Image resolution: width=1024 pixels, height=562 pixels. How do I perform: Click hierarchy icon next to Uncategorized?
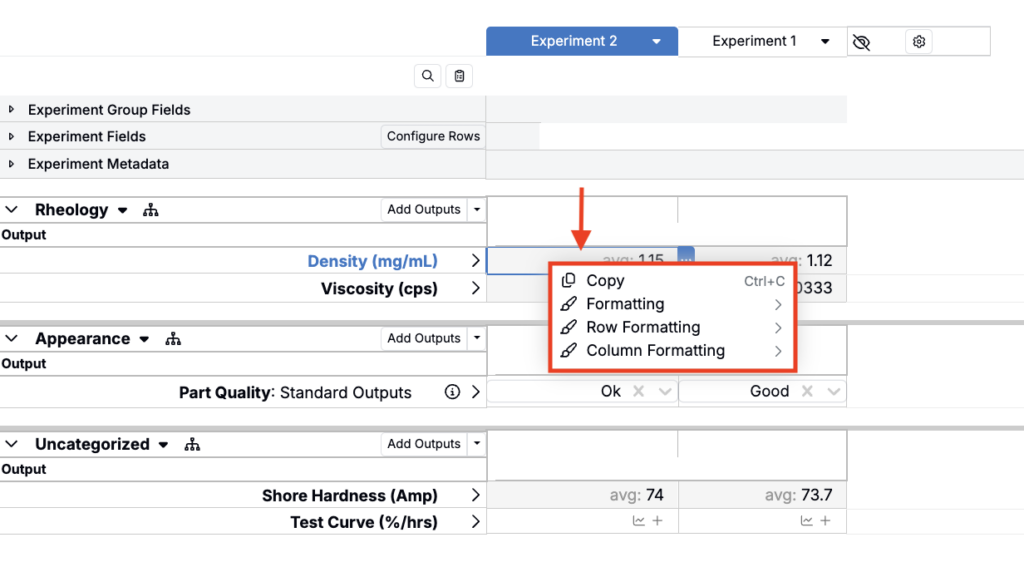pyautogui.click(x=192, y=445)
